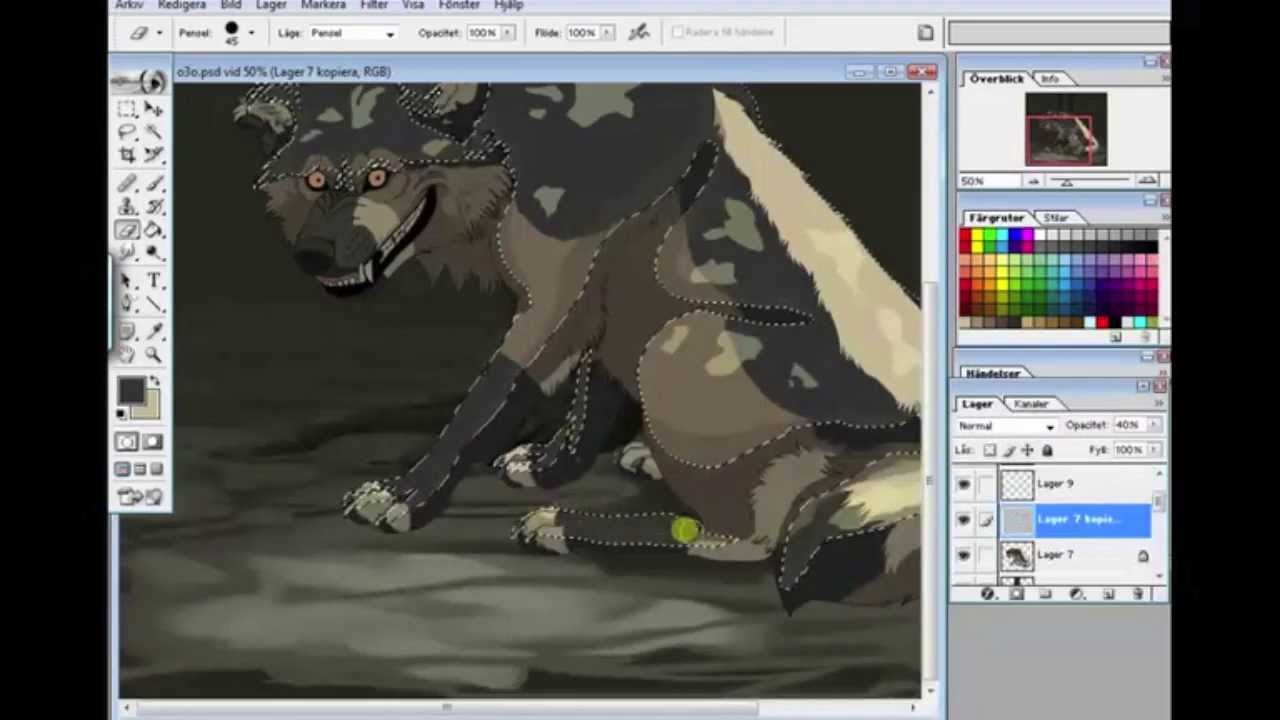Open the Markera menu

[x=323, y=5]
